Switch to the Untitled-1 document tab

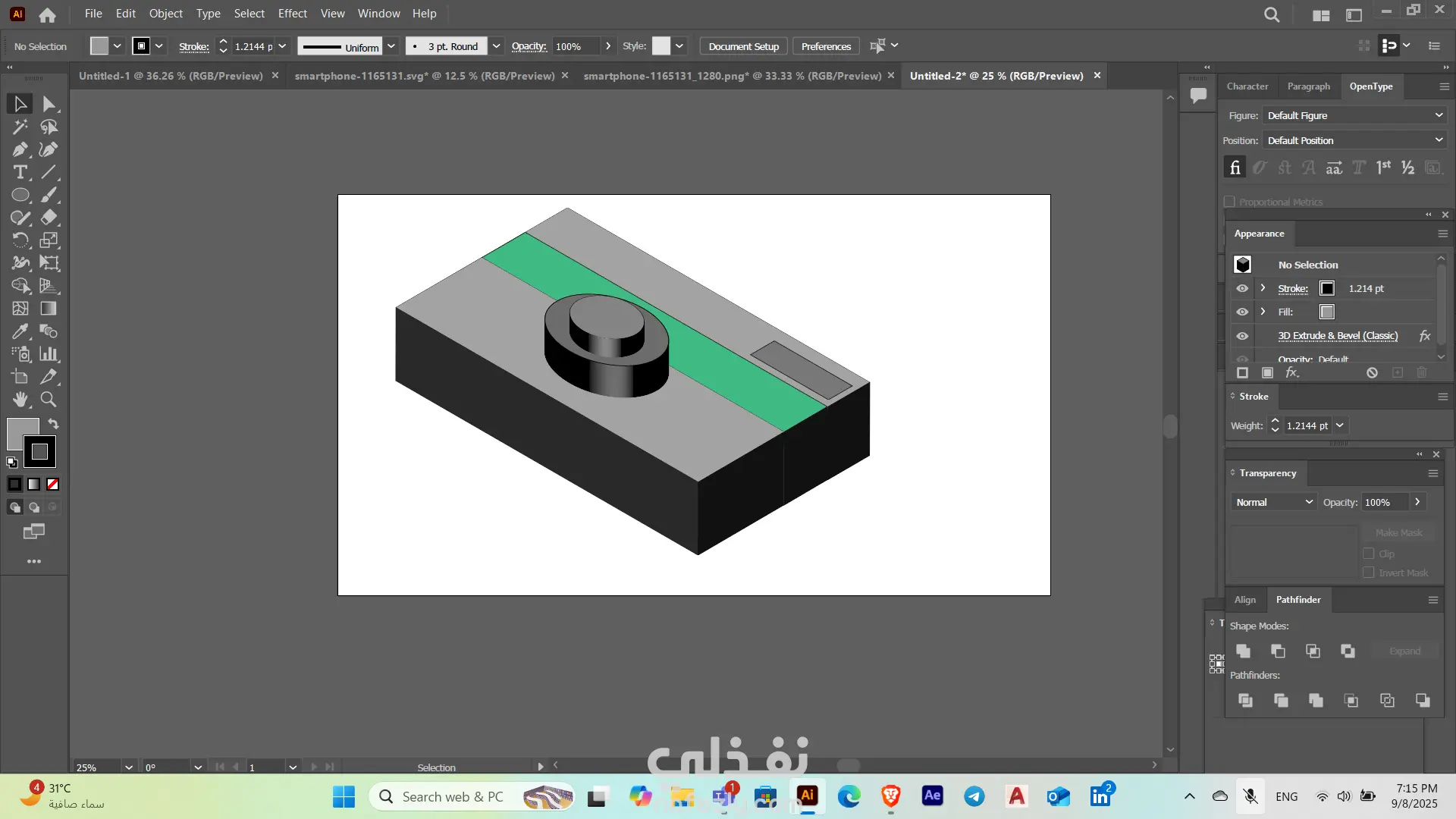coord(171,76)
